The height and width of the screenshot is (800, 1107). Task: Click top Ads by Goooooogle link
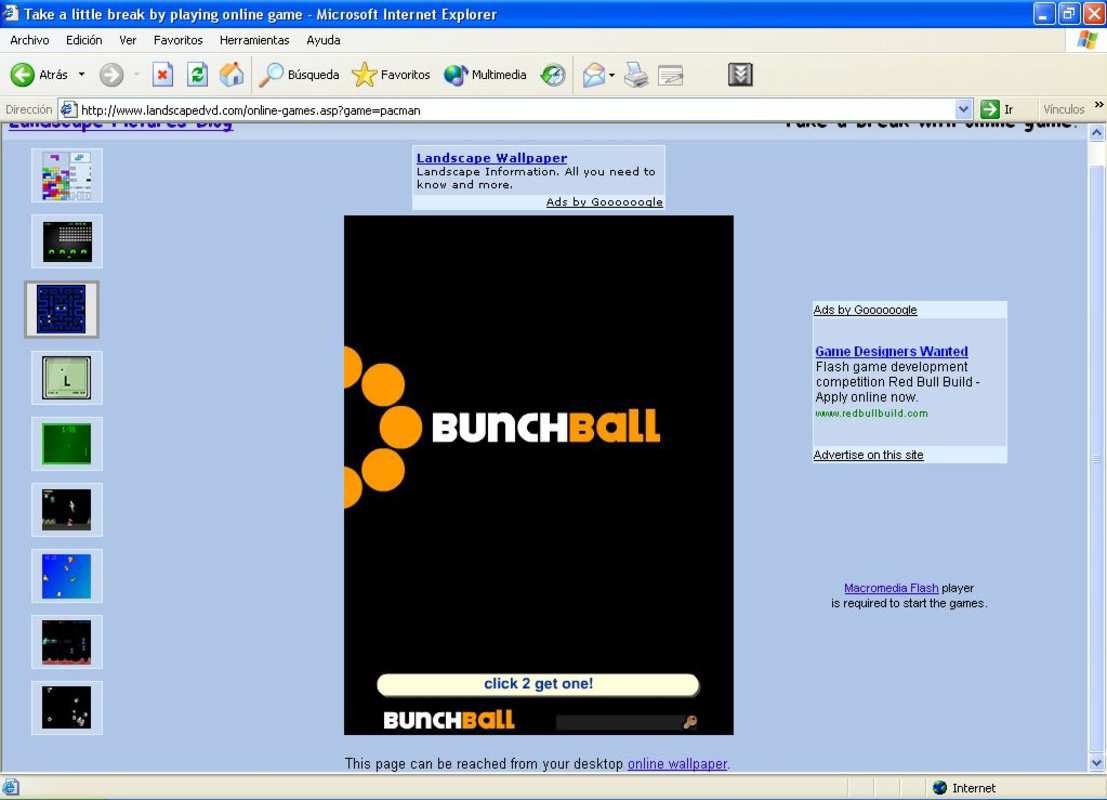coord(604,202)
